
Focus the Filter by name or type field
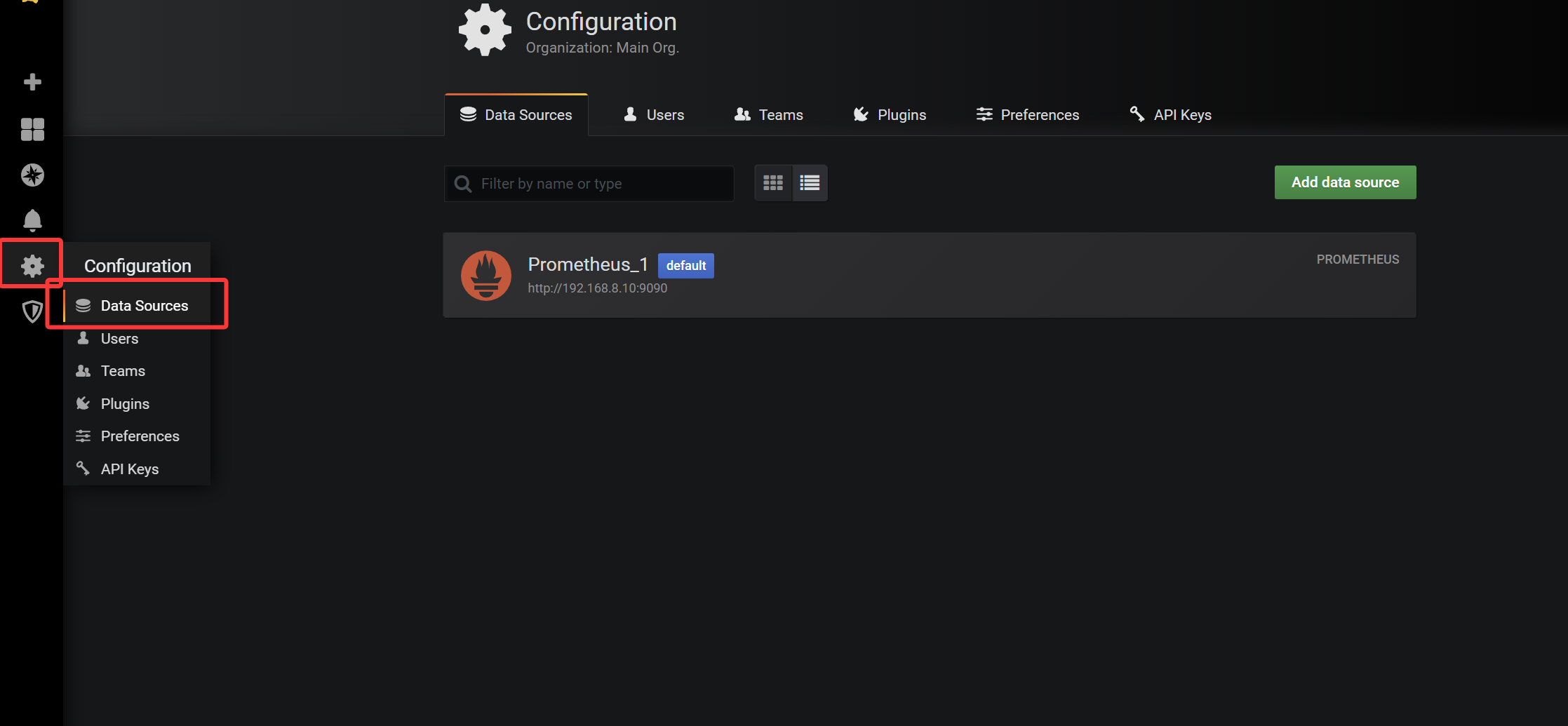[589, 184]
